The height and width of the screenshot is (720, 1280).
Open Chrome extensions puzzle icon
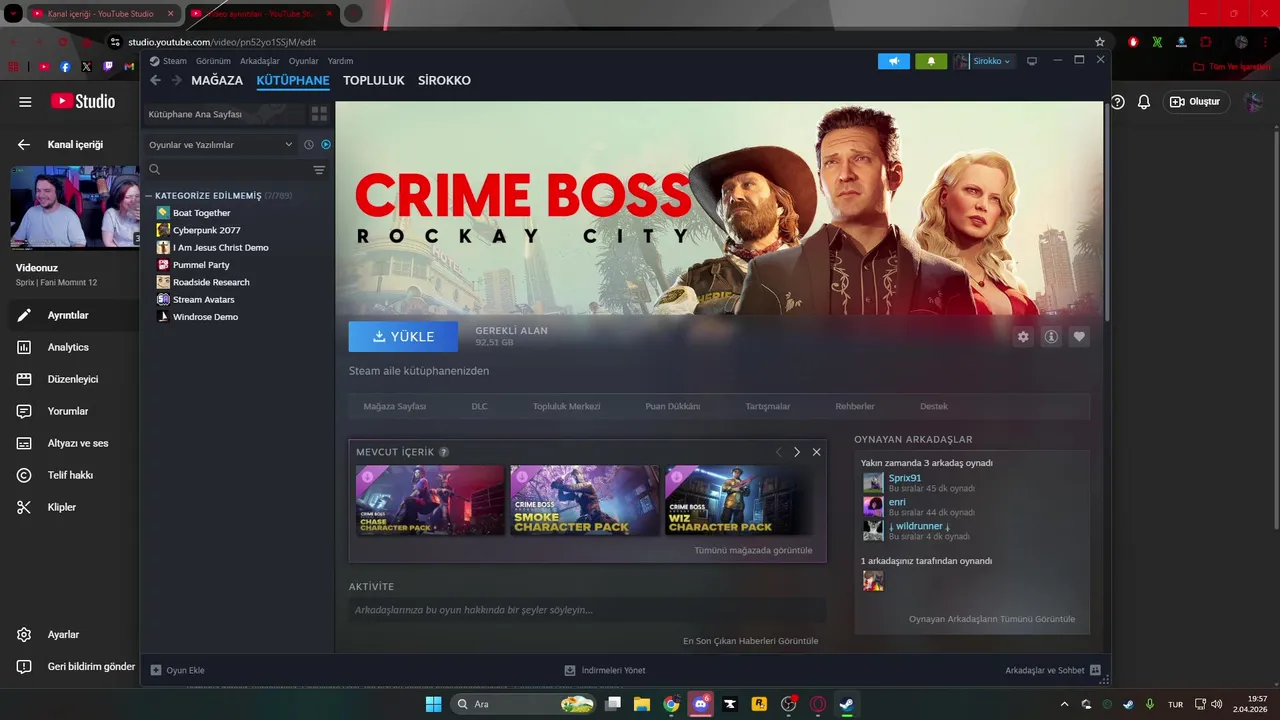1206,42
